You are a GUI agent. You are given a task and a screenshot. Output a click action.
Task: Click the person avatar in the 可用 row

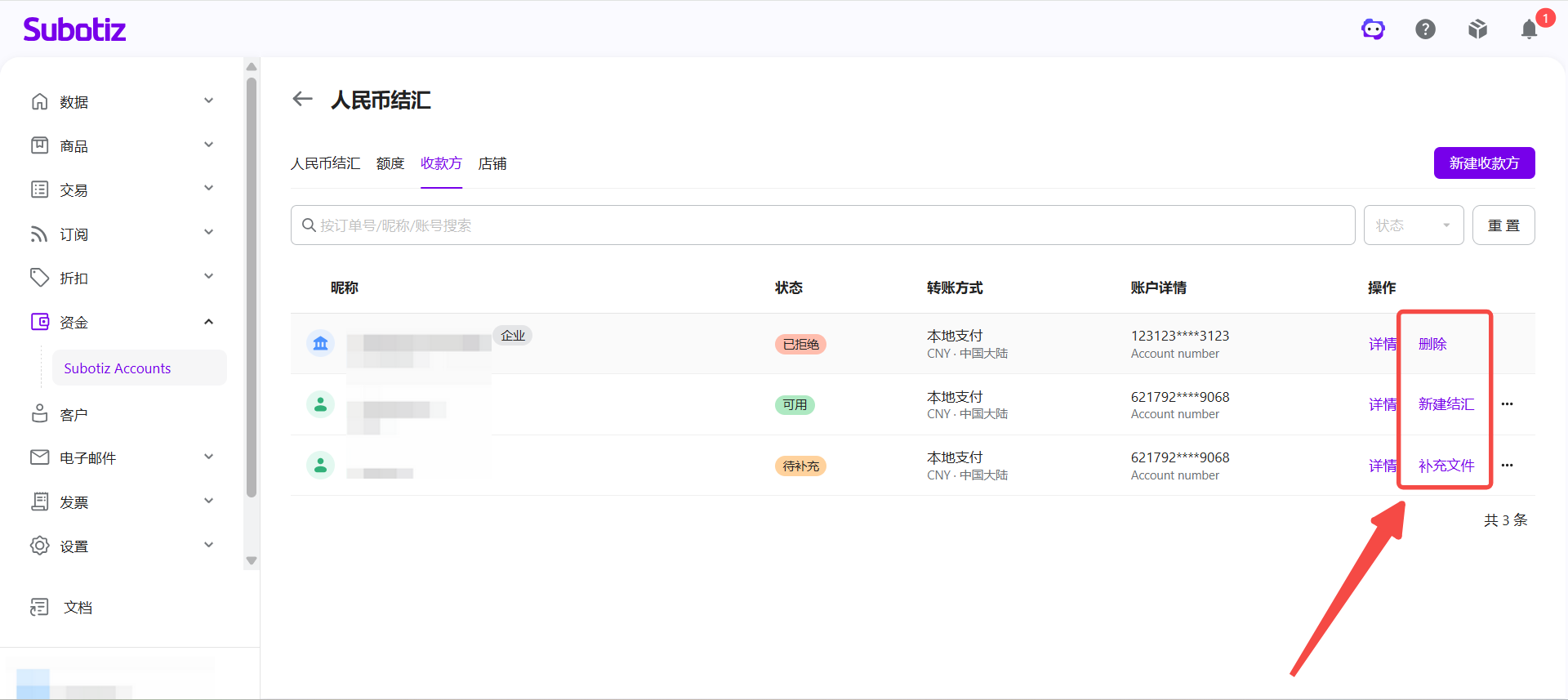click(x=320, y=404)
